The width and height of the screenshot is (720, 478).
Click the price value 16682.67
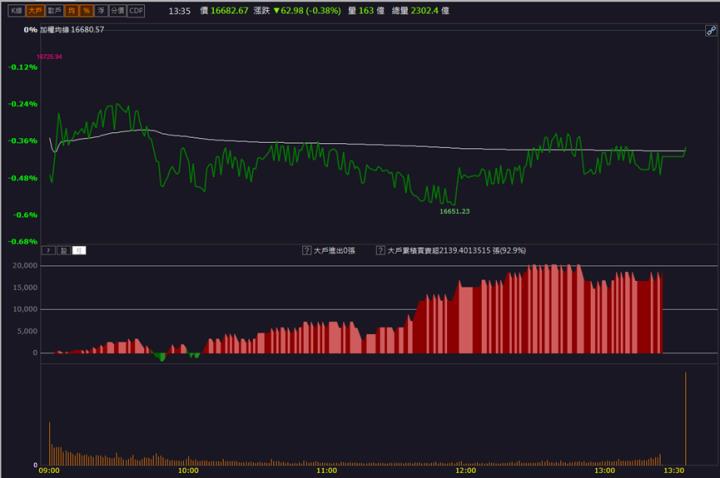(230, 11)
